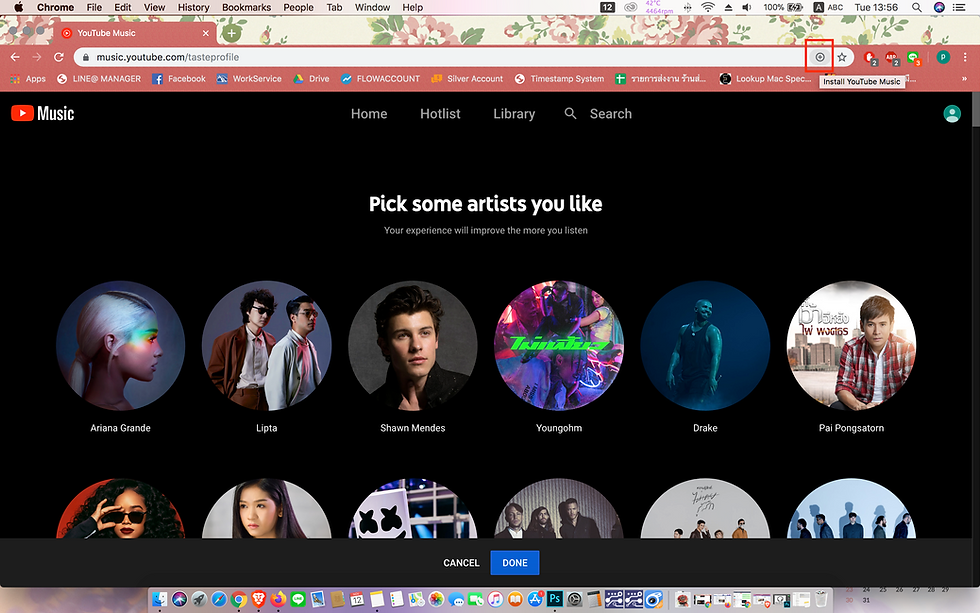Select the Marshmello artist circle
Image resolution: width=980 pixels, height=613 pixels.
pos(412,509)
